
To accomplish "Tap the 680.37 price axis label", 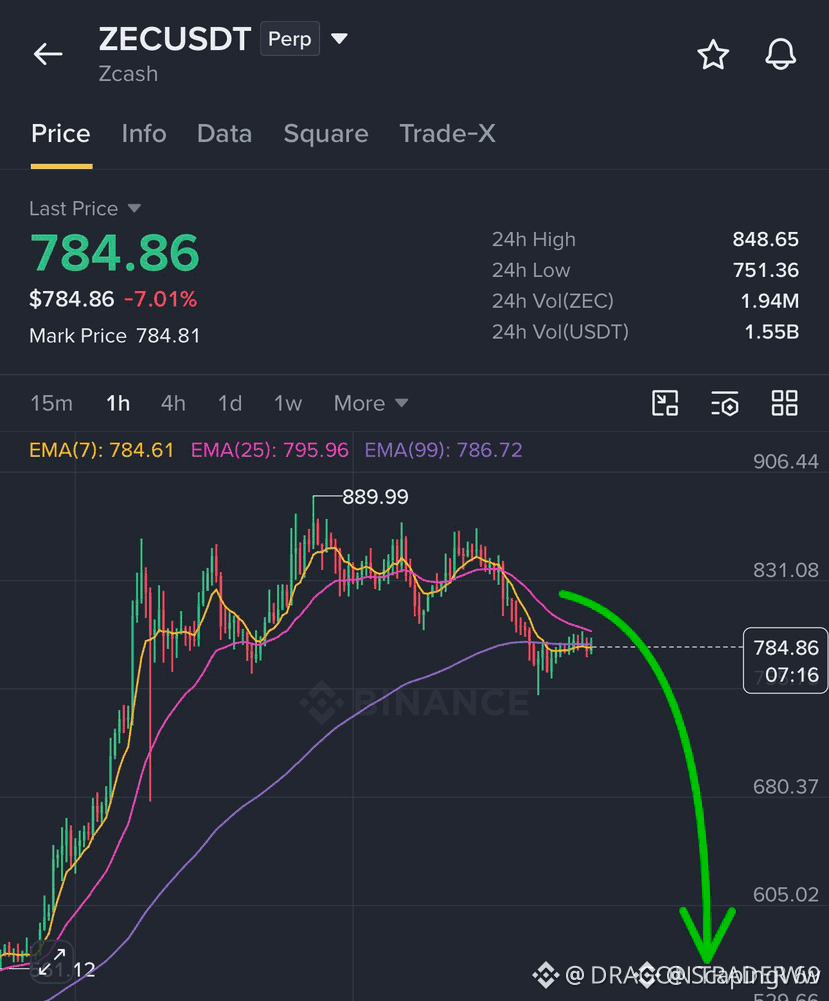I will pyautogui.click(x=786, y=786).
